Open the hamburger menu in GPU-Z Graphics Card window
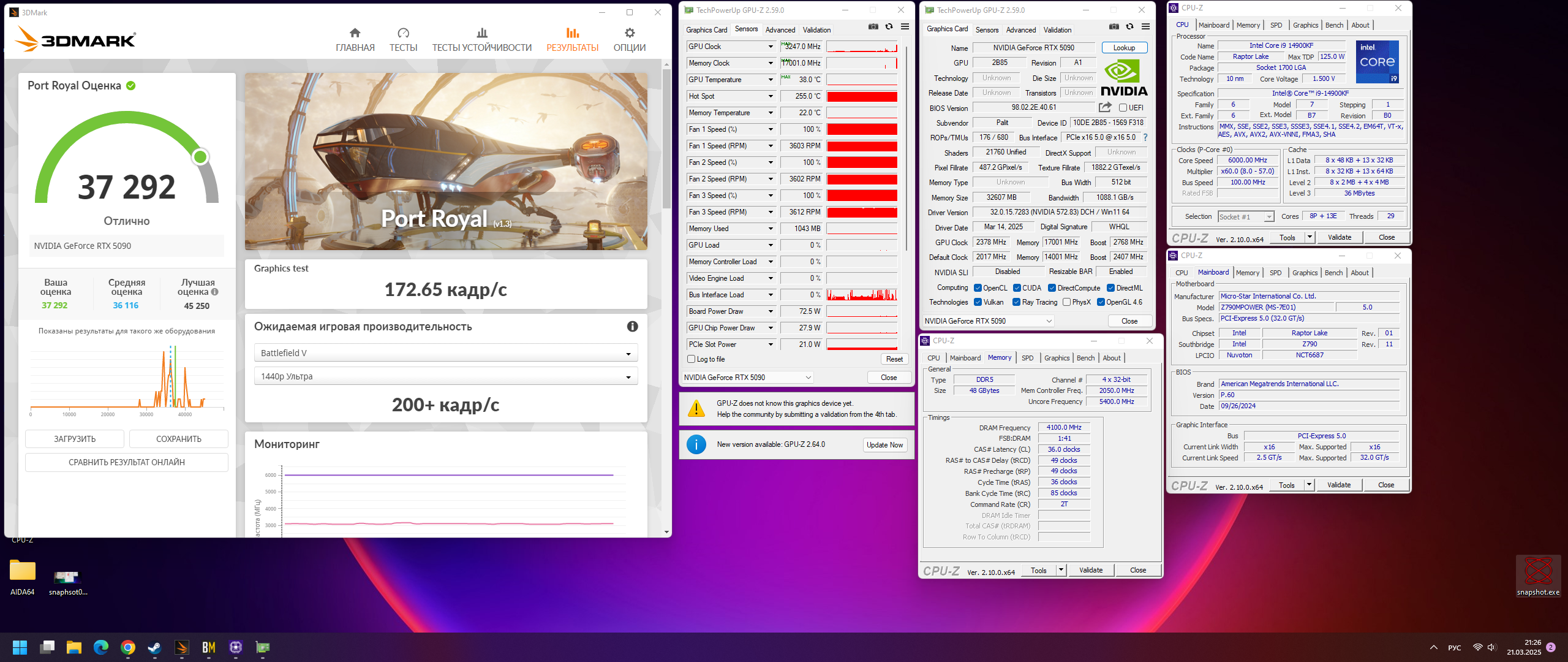 click(1145, 27)
